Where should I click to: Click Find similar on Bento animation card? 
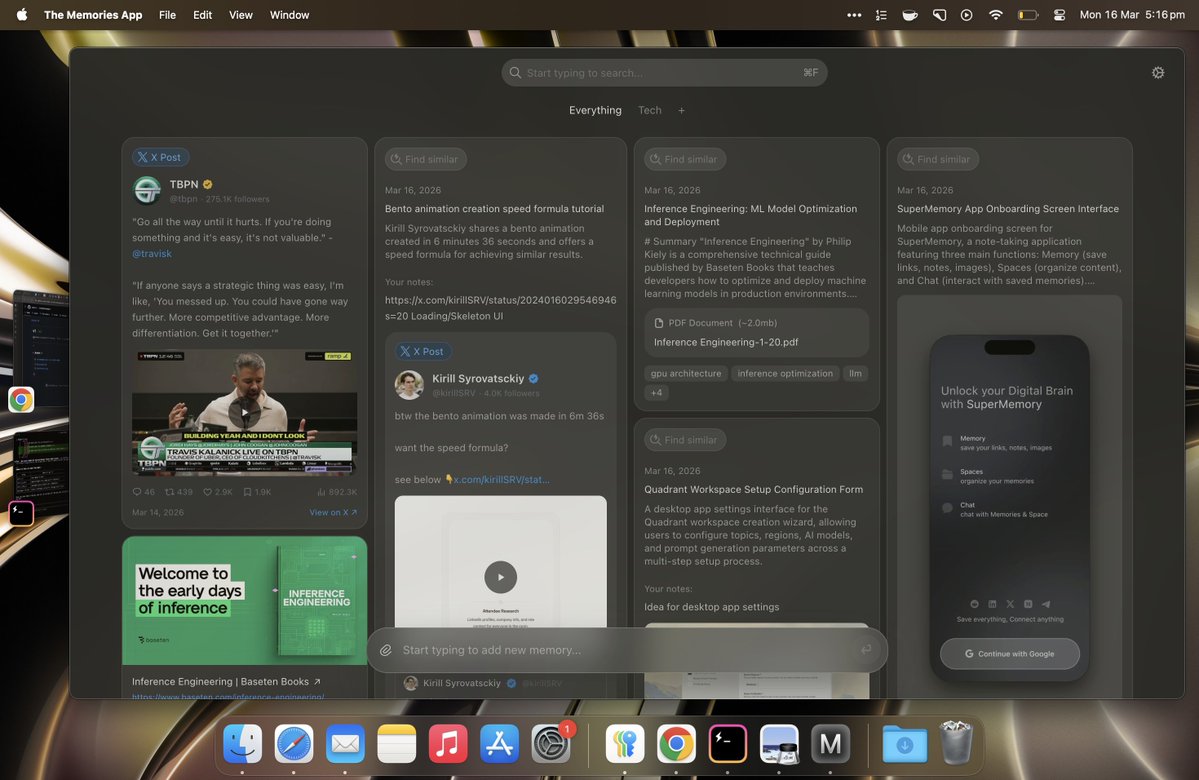tap(425, 159)
